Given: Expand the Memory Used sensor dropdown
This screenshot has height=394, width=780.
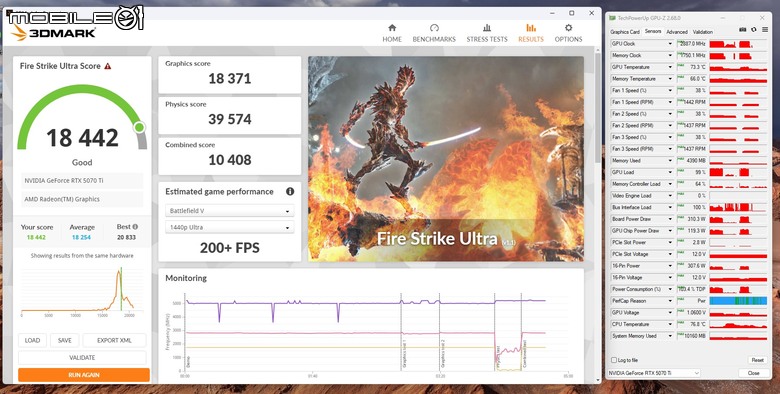Looking at the screenshot, I should [x=670, y=161].
